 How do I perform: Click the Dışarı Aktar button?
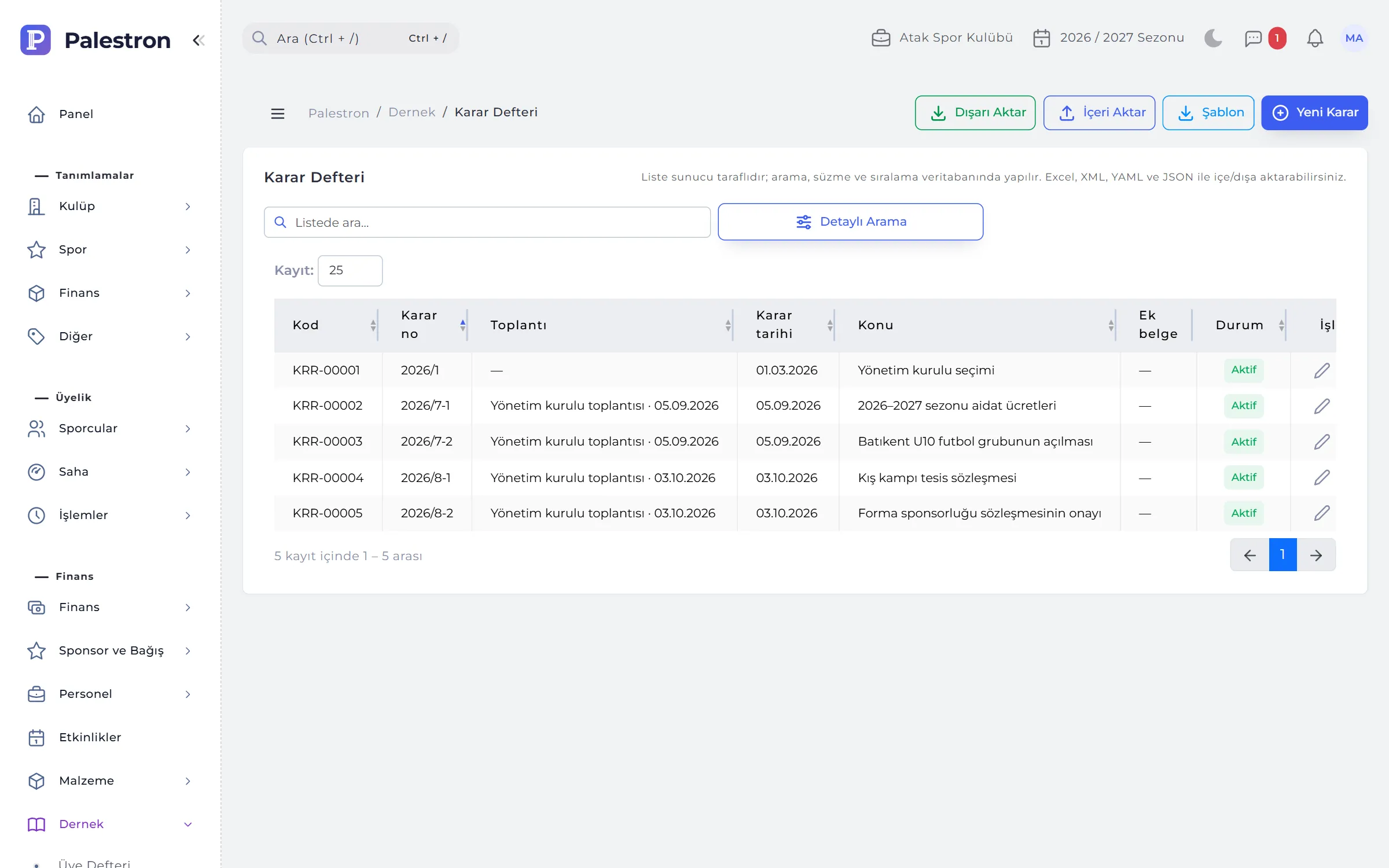[975, 113]
